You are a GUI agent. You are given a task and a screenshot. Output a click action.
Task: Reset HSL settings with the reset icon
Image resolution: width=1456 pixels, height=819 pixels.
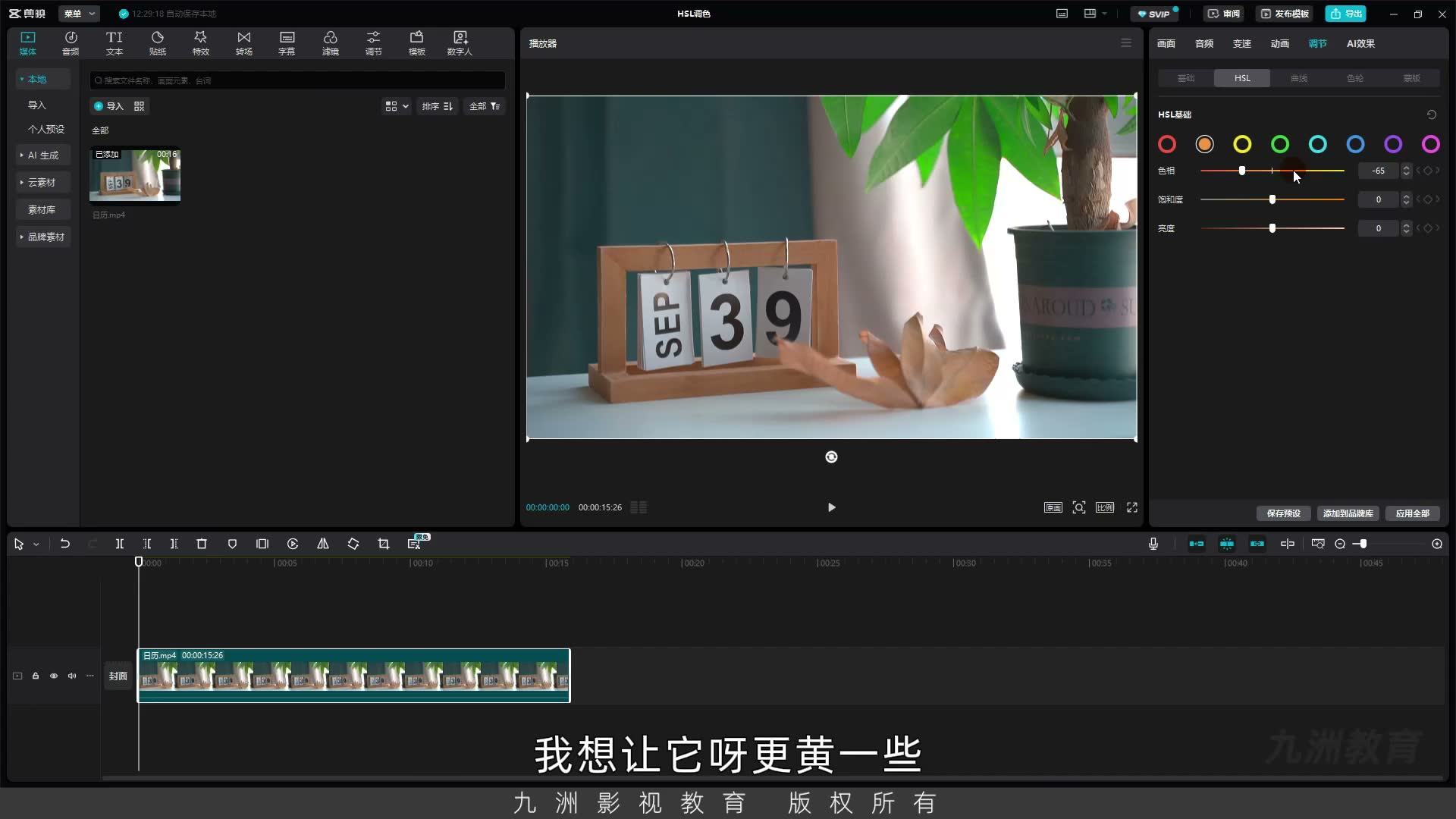[1432, 115]
